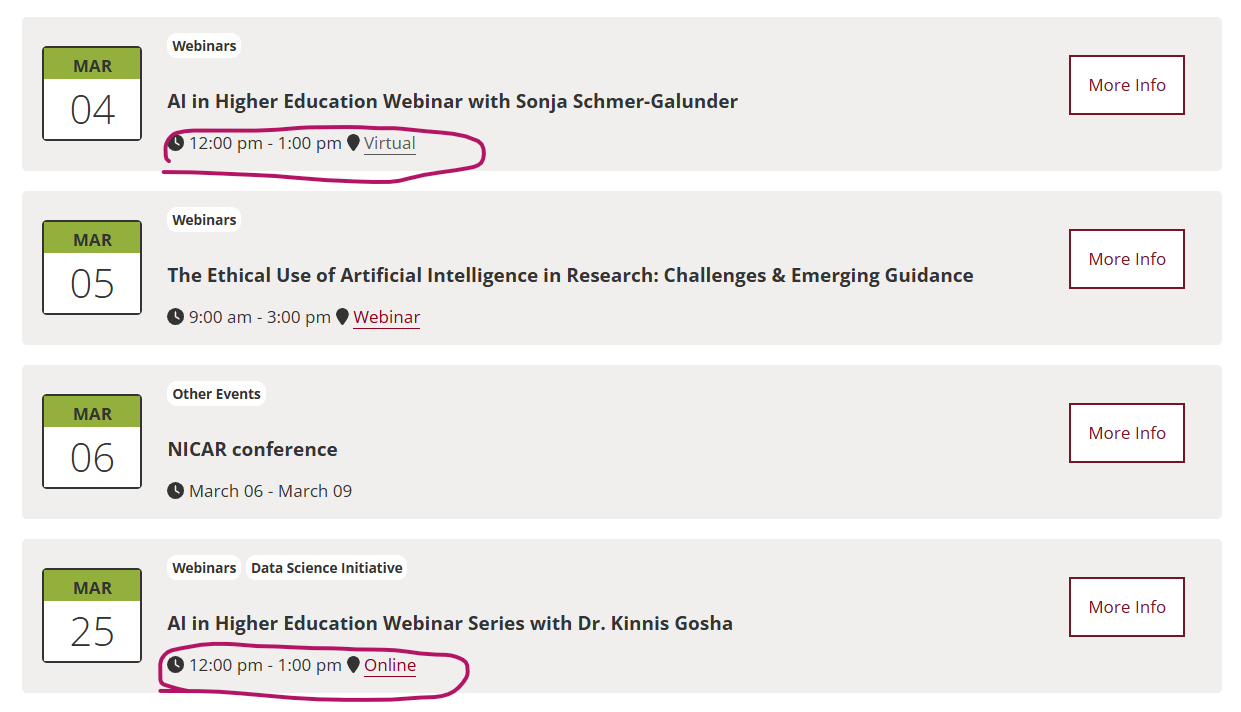Follow the Online location link

coord(390,665)
